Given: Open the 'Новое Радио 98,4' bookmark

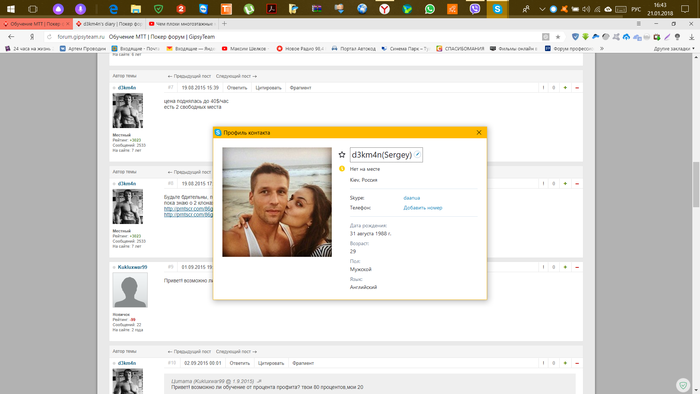Looking at the screenshot, I should tap(300, 48).
